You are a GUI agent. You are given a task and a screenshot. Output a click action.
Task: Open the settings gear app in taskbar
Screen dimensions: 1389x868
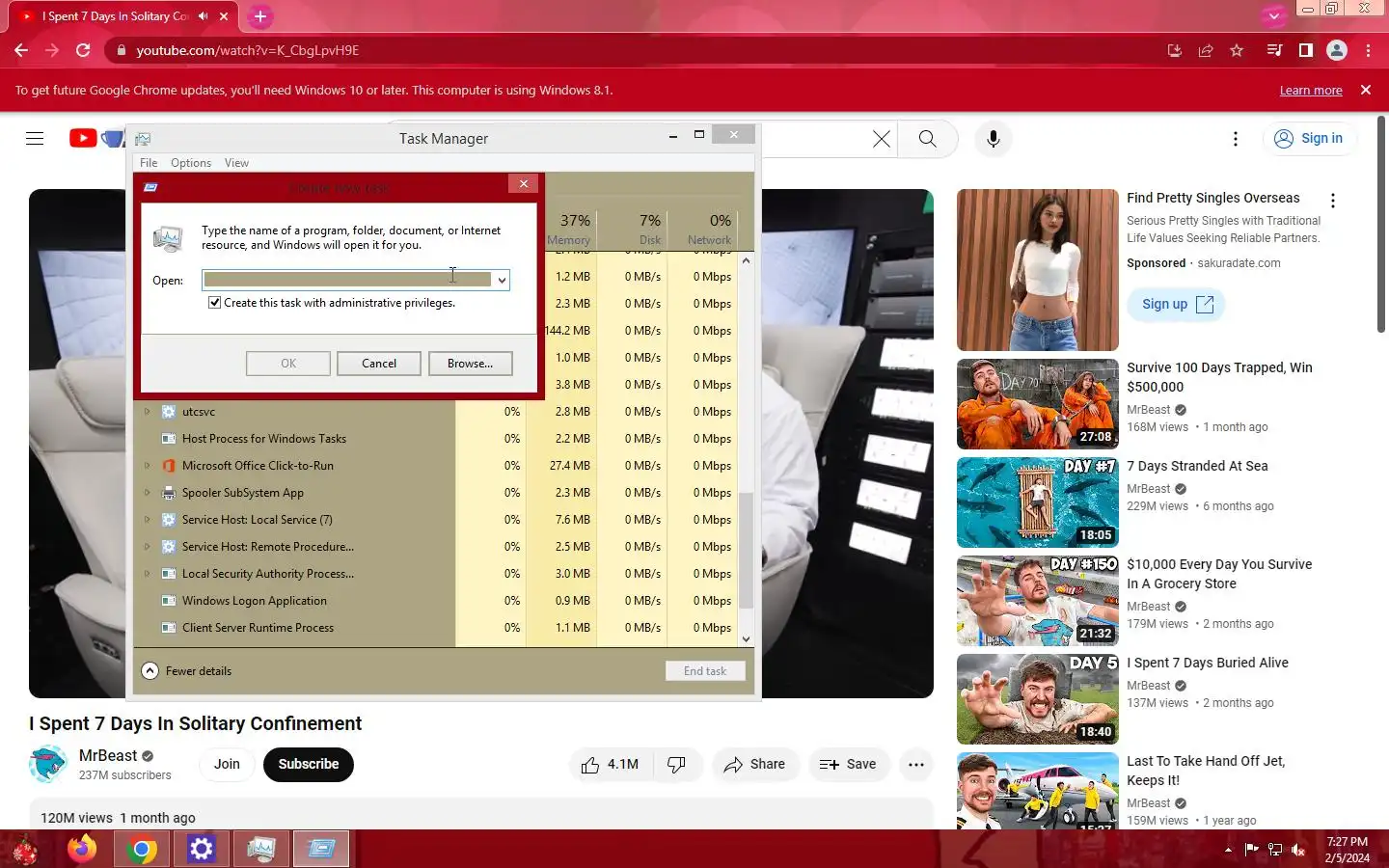201,849
